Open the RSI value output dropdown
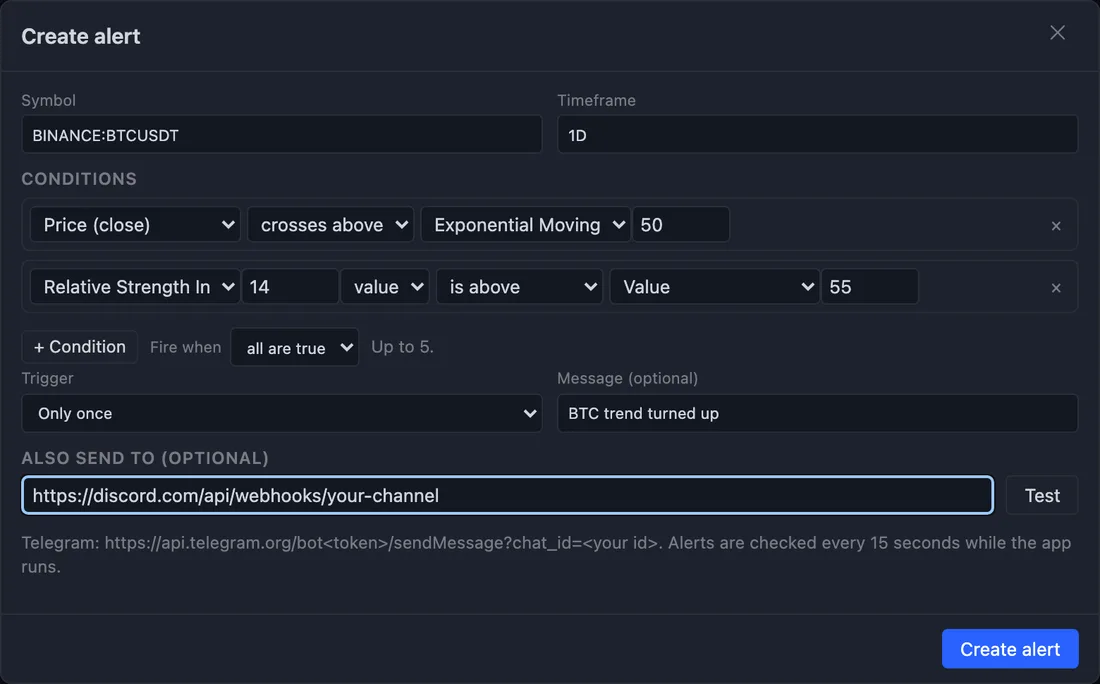Screen dimensions: 1100x684 click(x=385, y=286)
